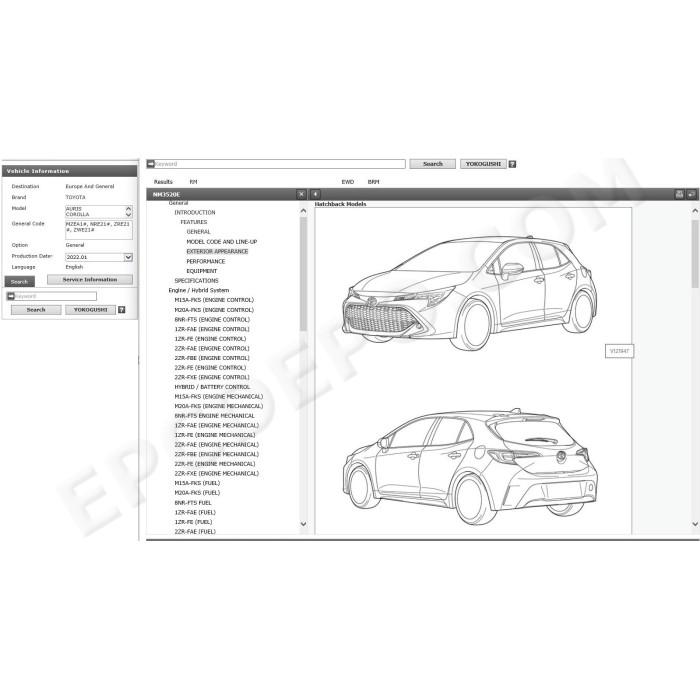700x700 pixels.
Task: Open GENERAL under FEATURES
Action: (198, 232)
